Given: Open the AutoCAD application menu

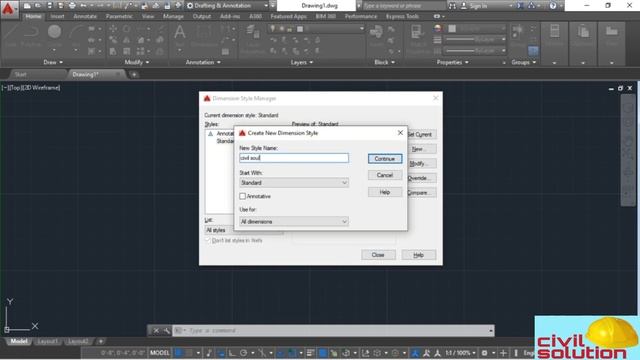Looking at the screenshot, I should 8,8.
